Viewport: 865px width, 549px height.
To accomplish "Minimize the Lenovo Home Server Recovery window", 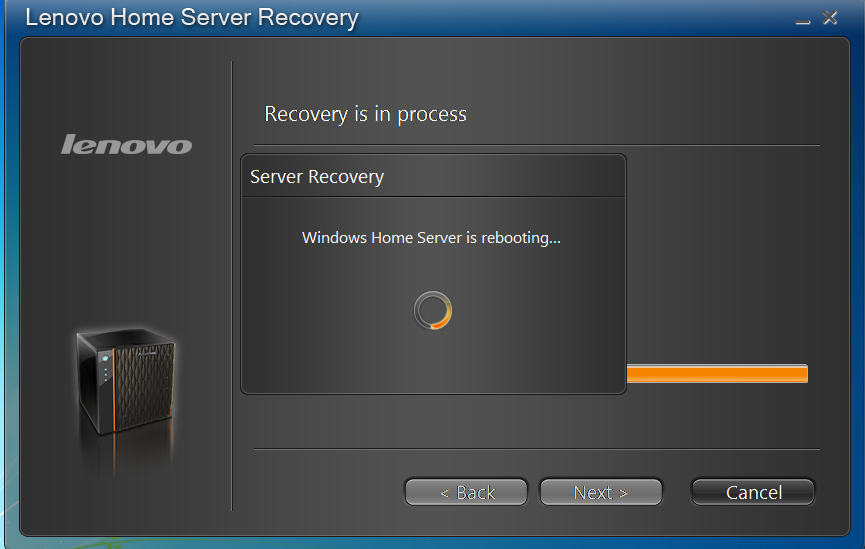I will pos(803,19).
